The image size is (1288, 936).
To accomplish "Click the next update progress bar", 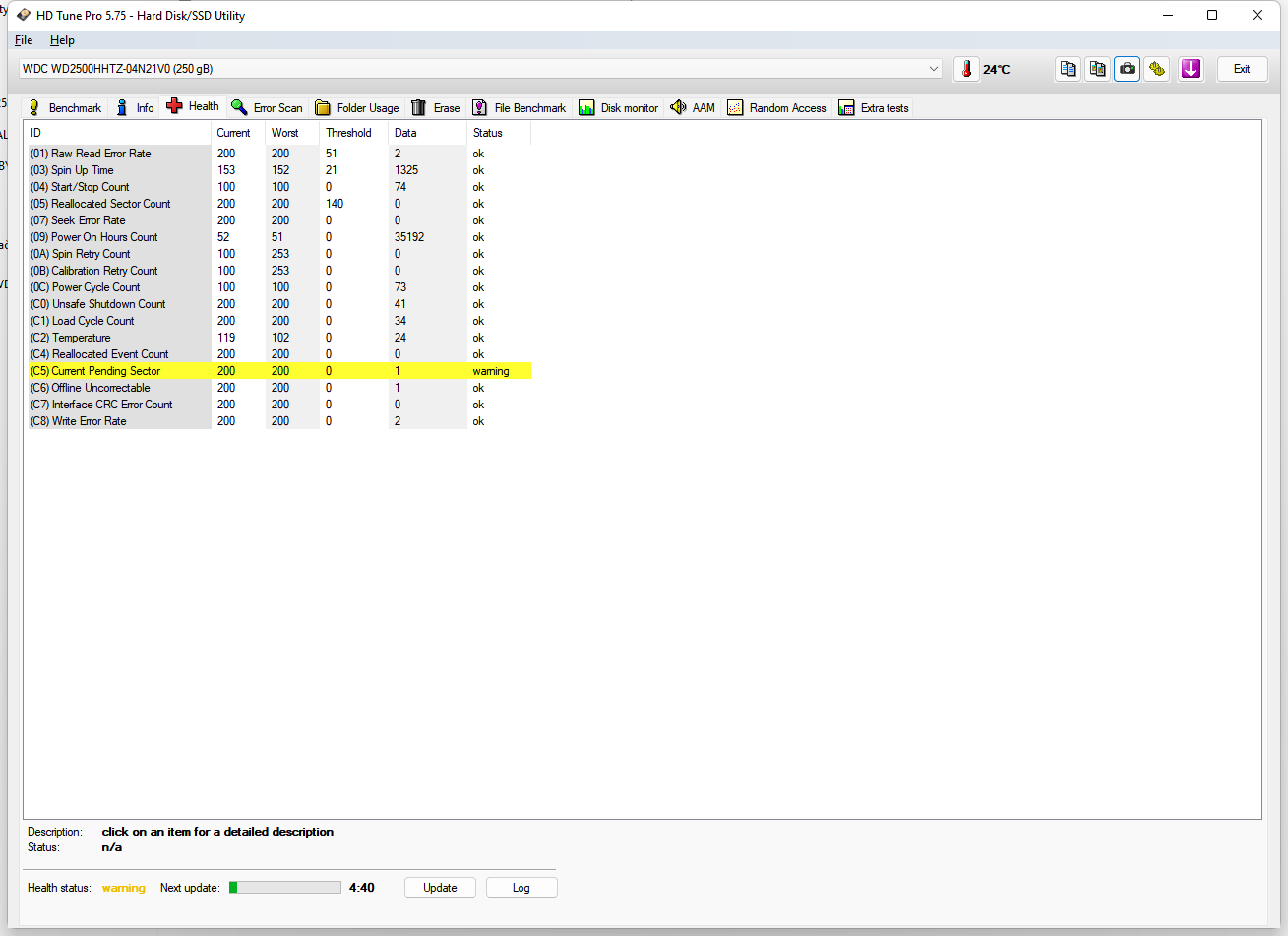I will pyautogui.click(x=285, y=888).
